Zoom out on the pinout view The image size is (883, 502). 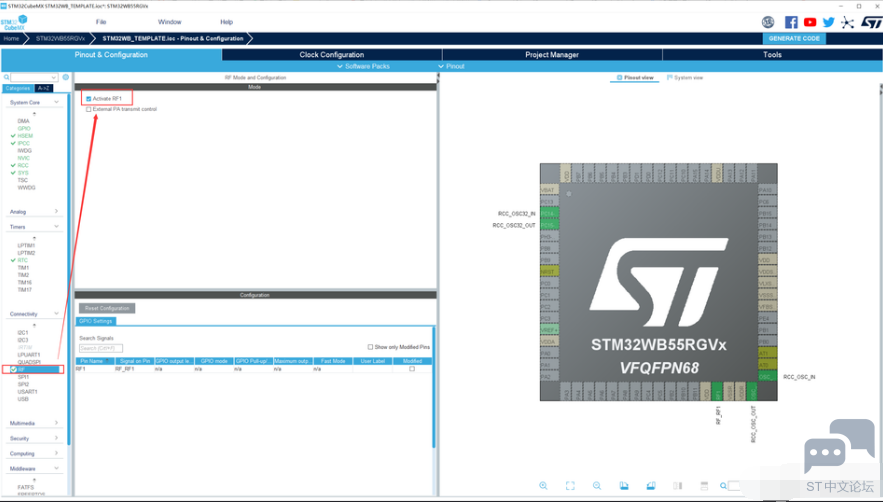(x=597, y=486)
